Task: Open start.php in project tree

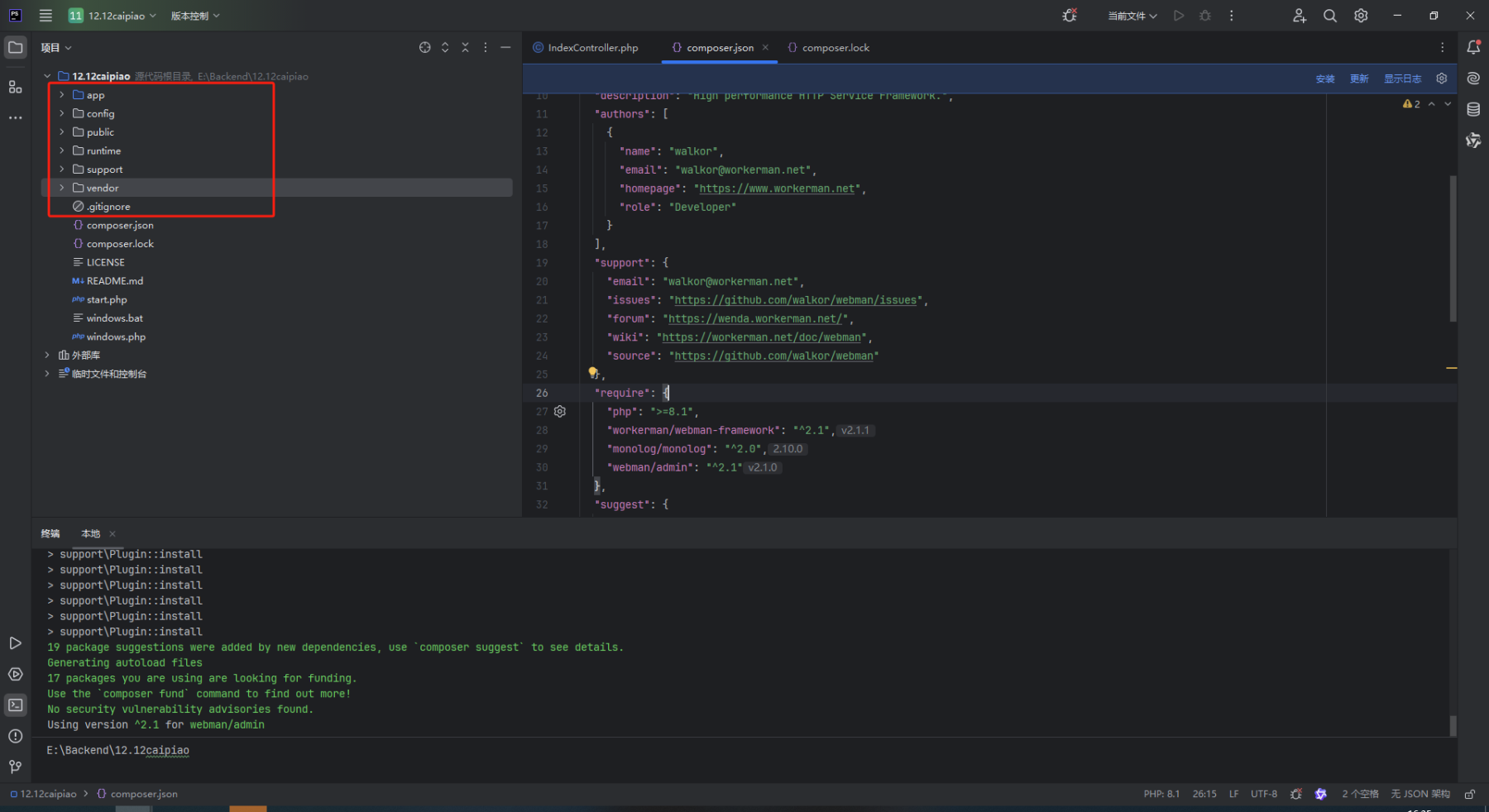Action: (107, 299)
